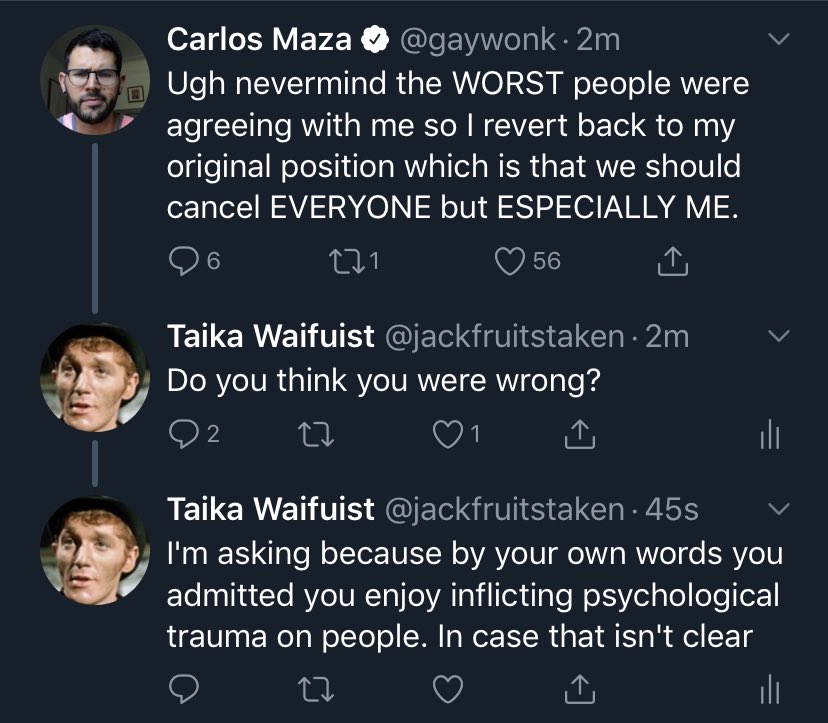
Task: Like the 'Do you think you were wrong?' tweet
Action: [451, 435]
